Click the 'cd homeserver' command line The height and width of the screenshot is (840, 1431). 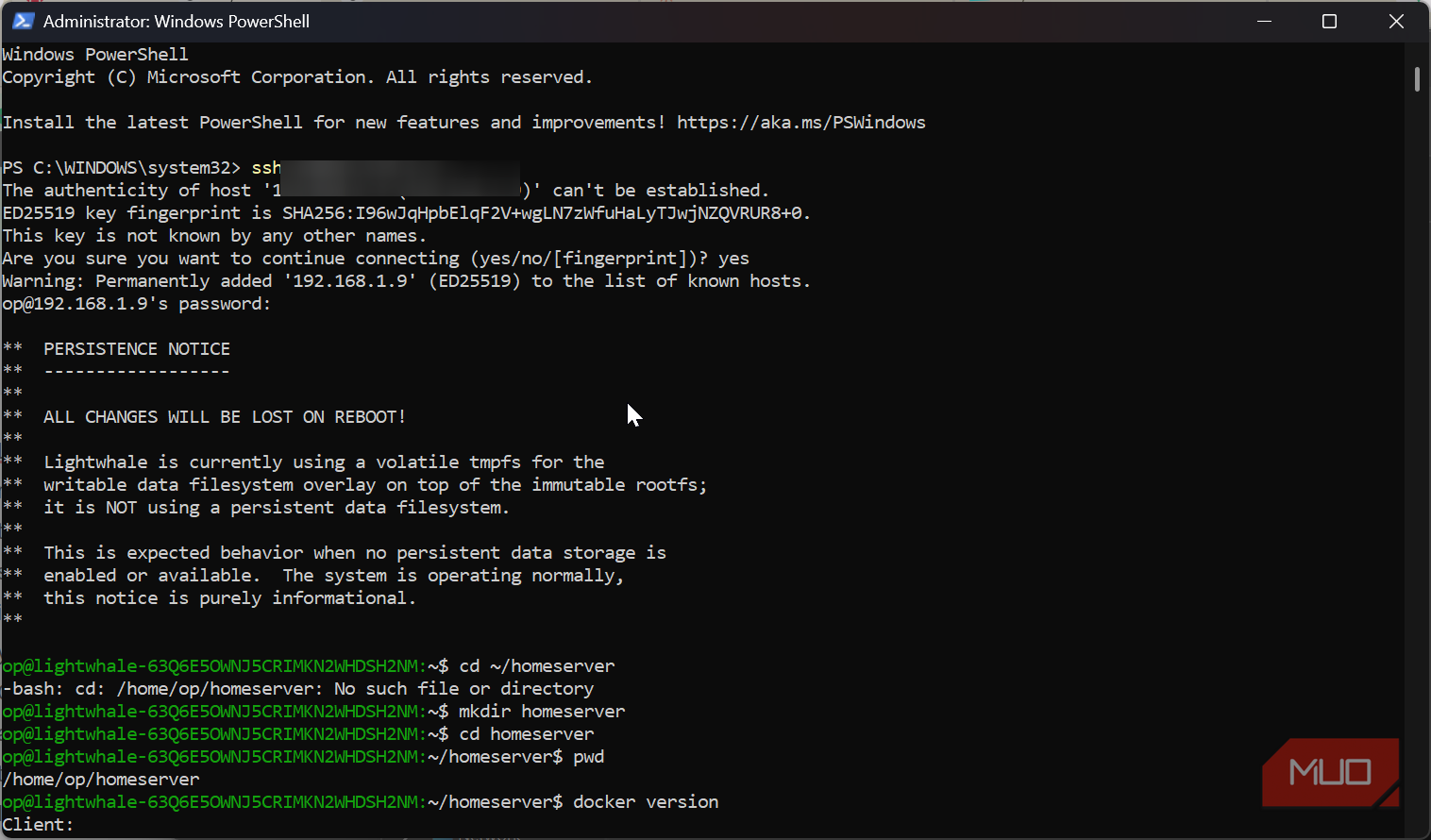tap(298, 734)
